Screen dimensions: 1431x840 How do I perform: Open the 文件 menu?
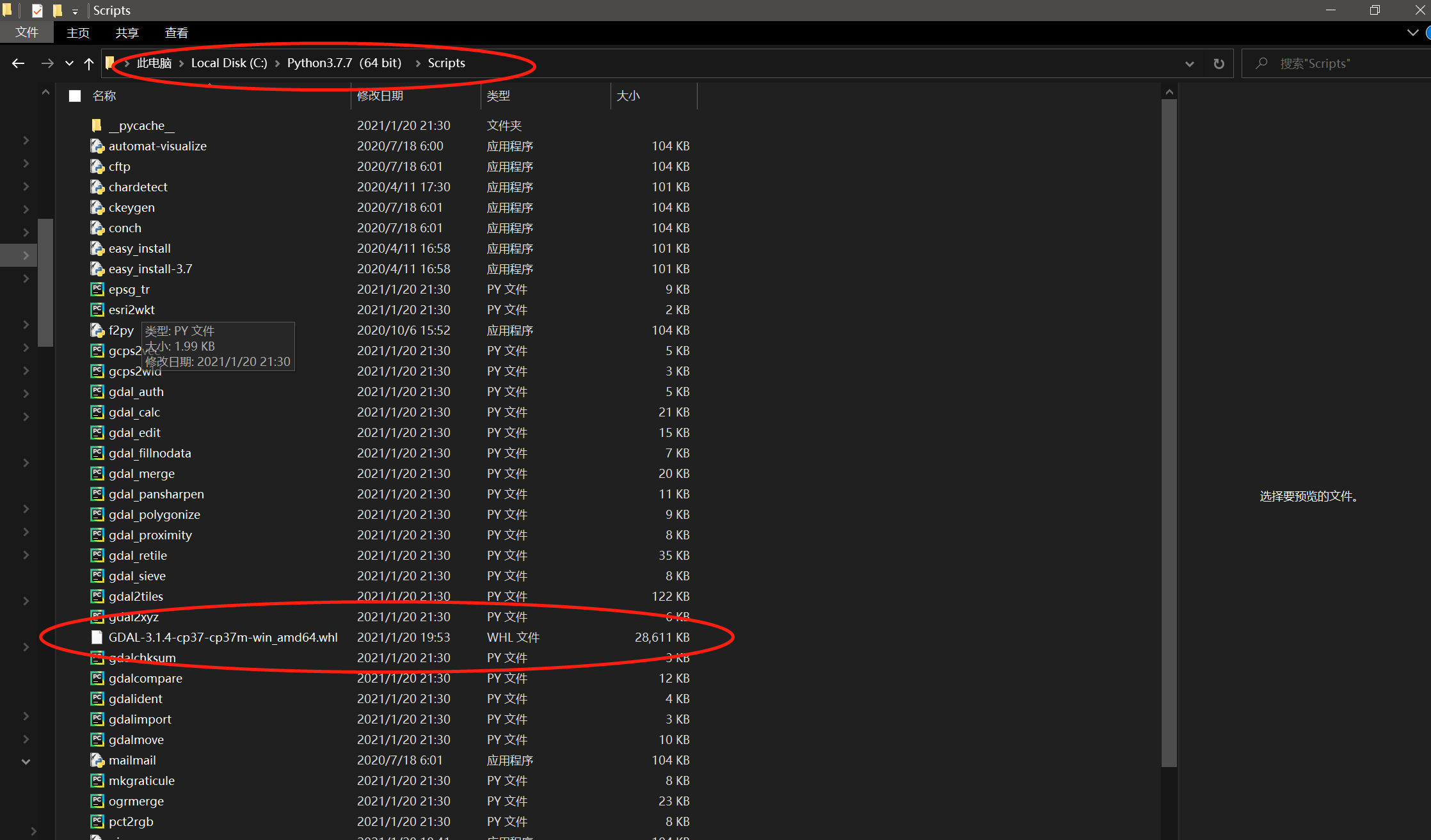point(27,33)
